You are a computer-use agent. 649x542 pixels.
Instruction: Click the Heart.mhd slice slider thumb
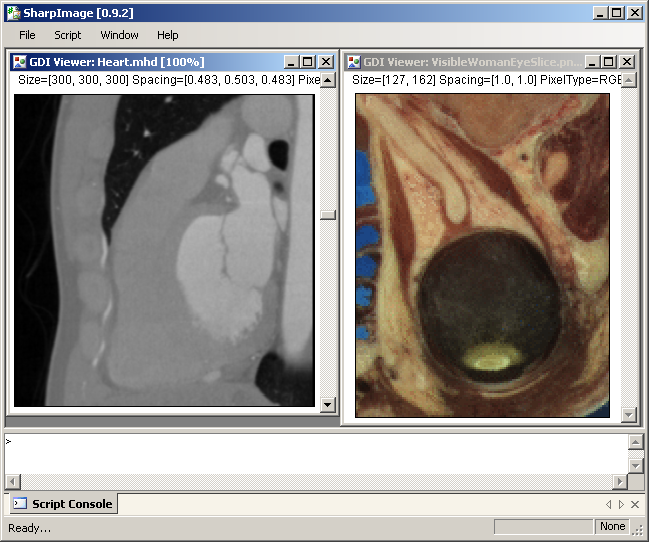pyautogui.click(x=327, y=215)
